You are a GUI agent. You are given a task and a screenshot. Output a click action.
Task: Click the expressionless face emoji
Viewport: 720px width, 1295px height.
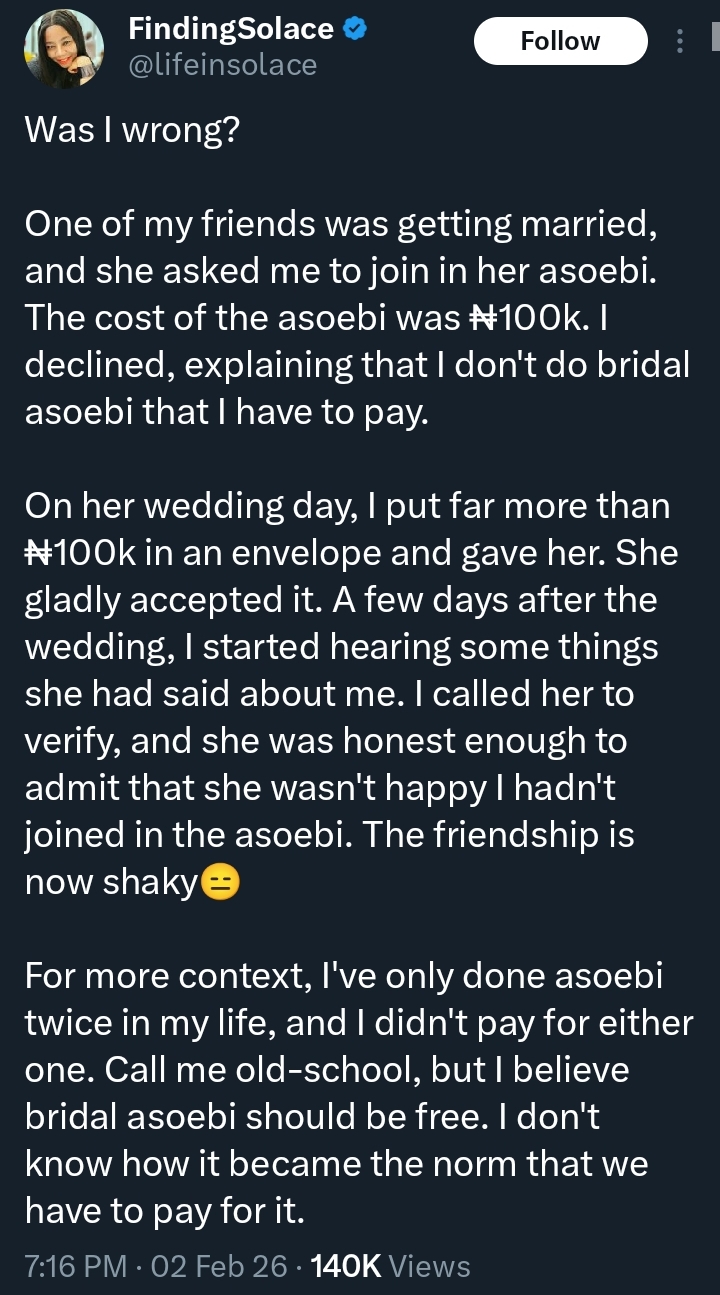tap(220, 884)
